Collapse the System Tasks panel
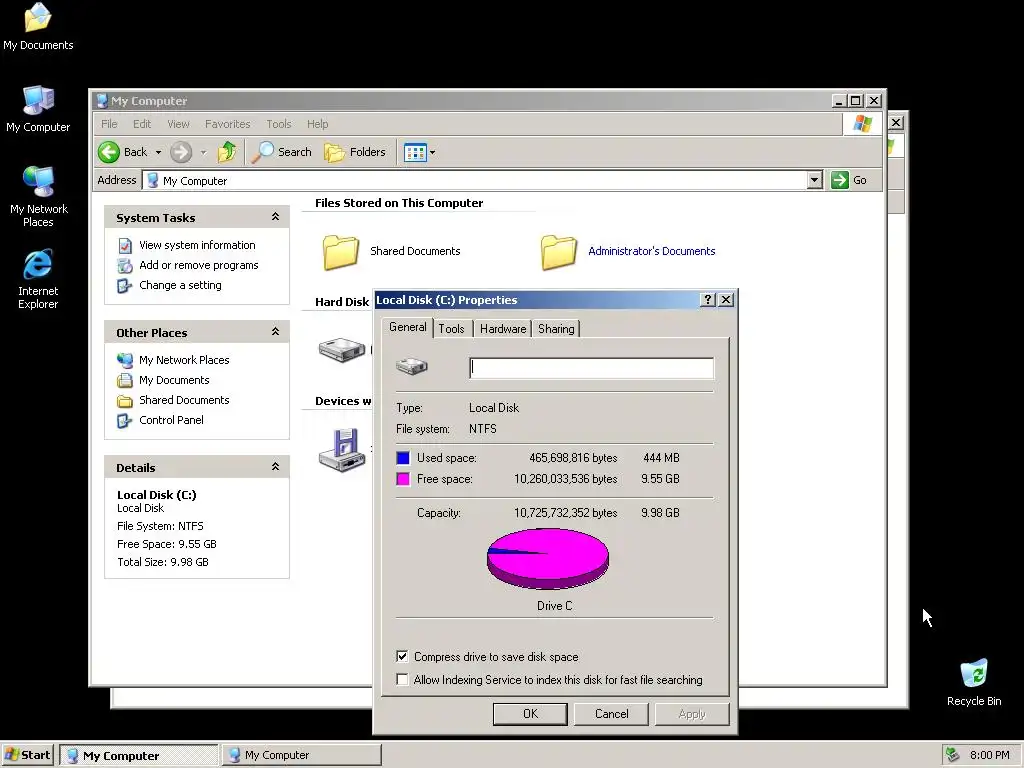 point(276,217)
